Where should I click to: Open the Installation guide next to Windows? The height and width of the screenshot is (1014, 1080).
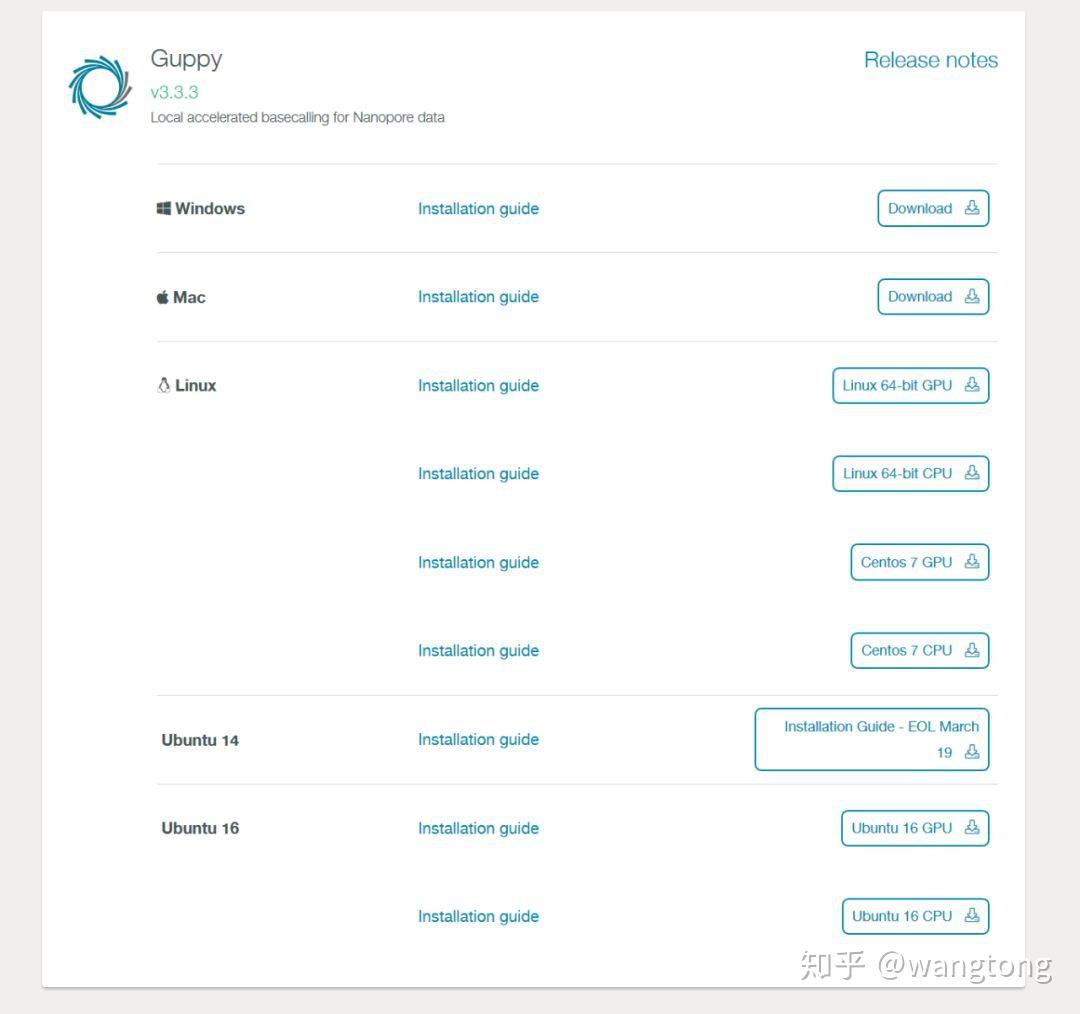[478, 208]
